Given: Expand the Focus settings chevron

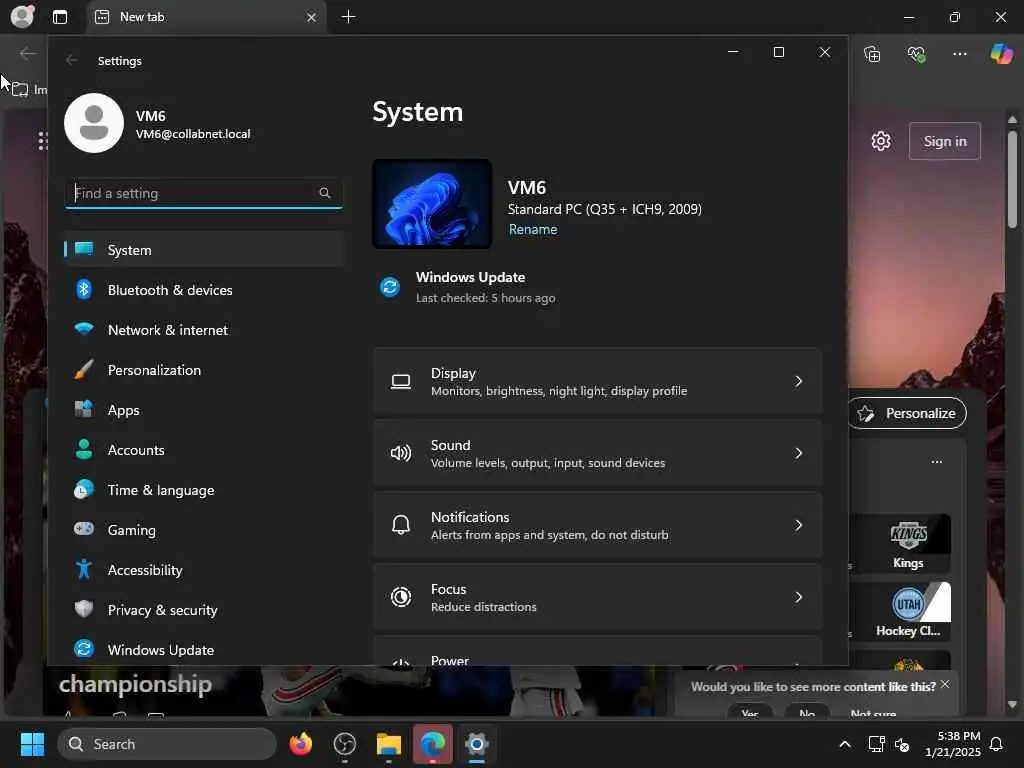Looking at the screenshot, I should [x=798, y=597].
